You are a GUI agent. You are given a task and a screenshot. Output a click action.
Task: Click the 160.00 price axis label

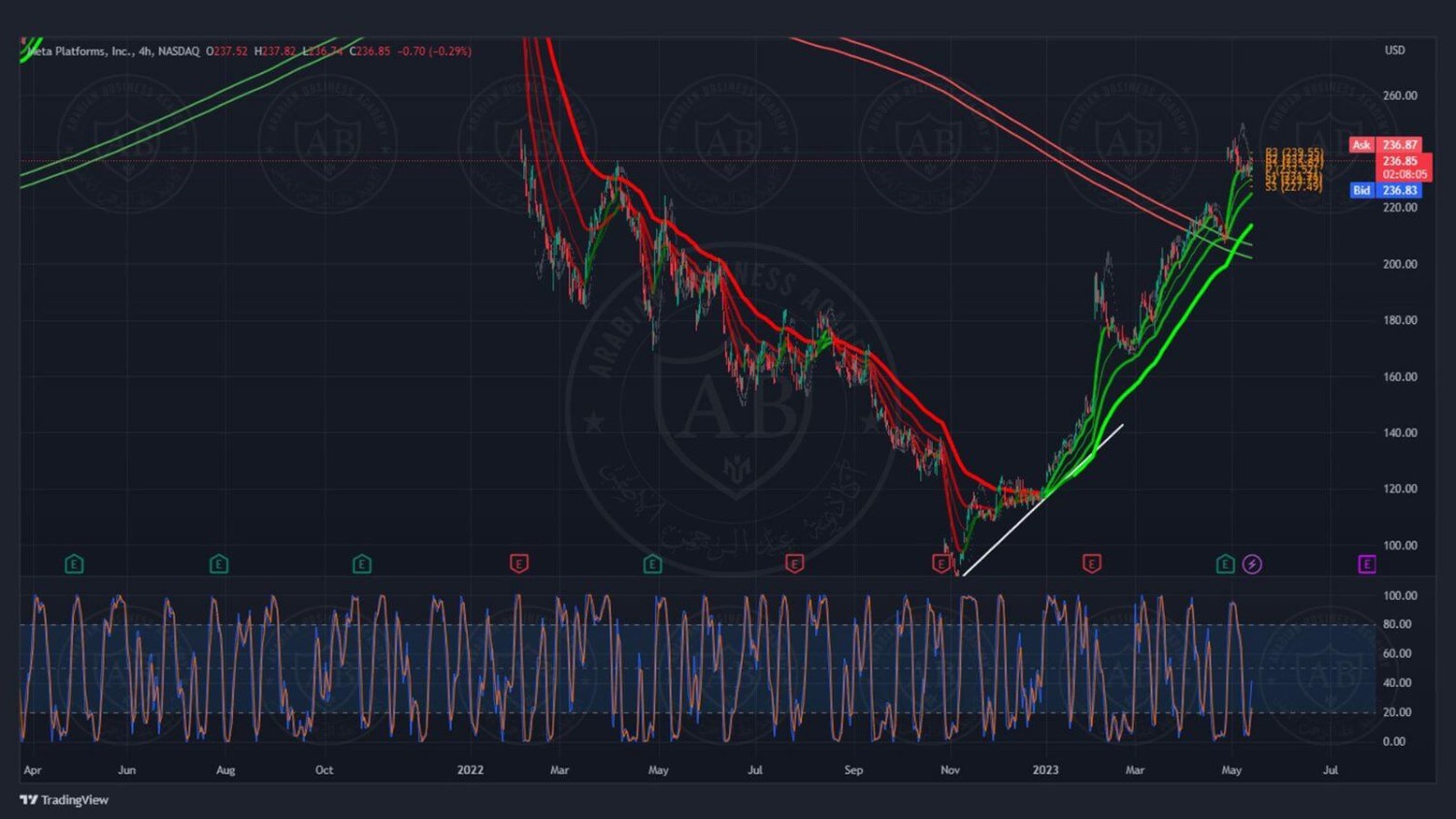(x=1400, y=377)
